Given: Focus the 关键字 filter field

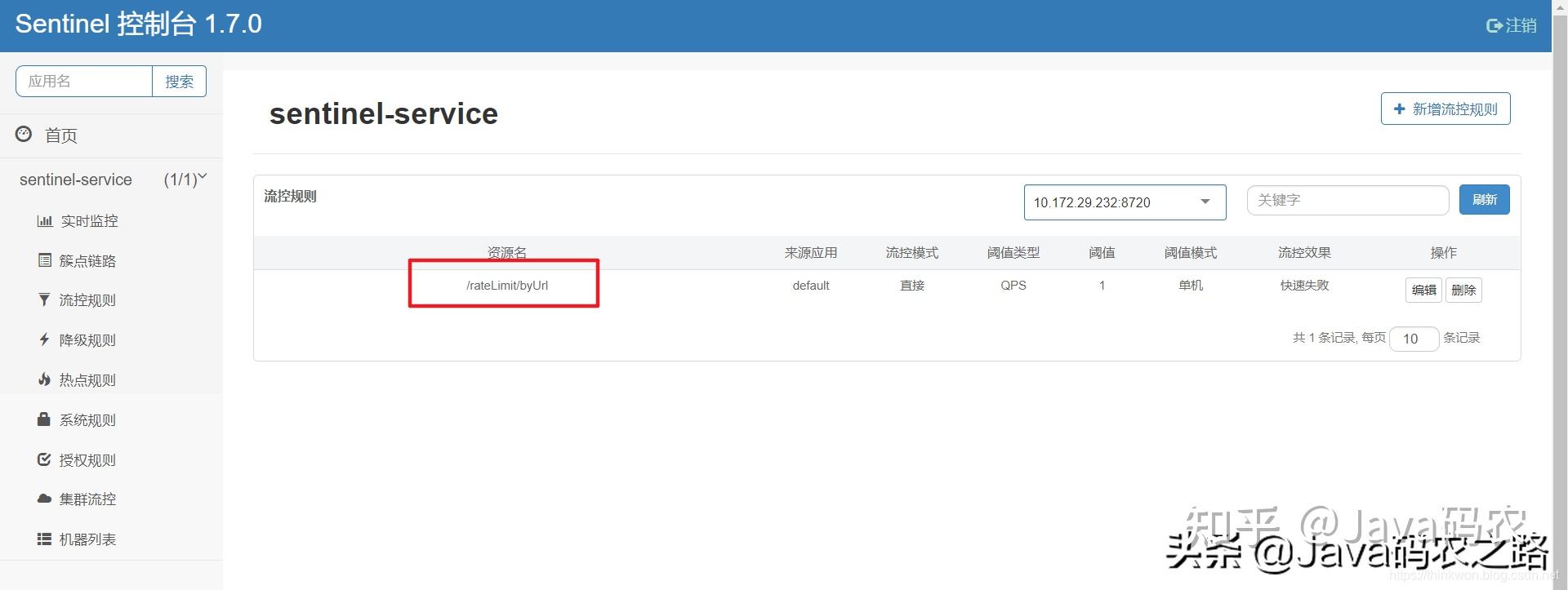Looking at the screenshot, I should (x=1347, y=200).
